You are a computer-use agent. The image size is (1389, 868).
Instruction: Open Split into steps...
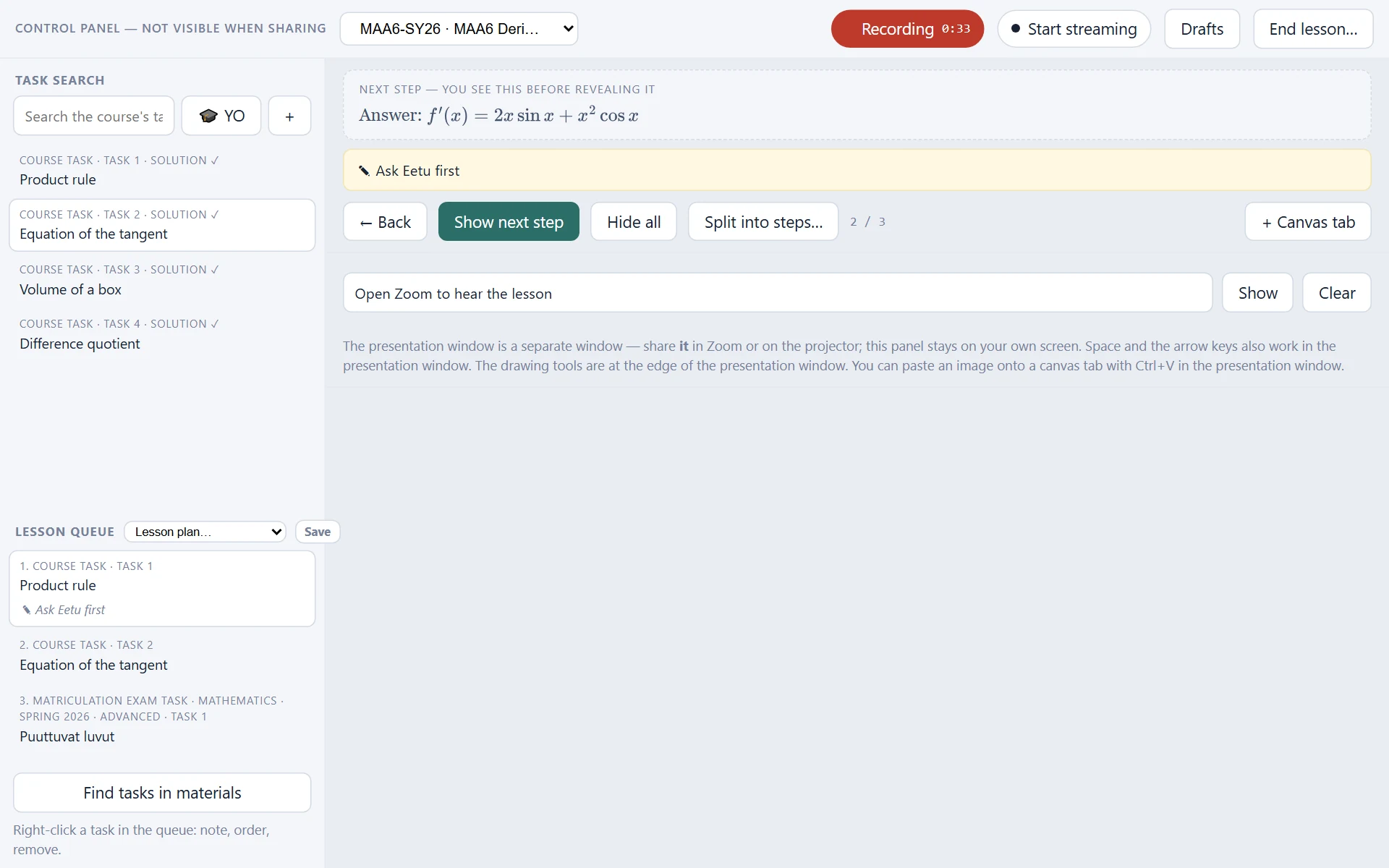coord(763,221)
